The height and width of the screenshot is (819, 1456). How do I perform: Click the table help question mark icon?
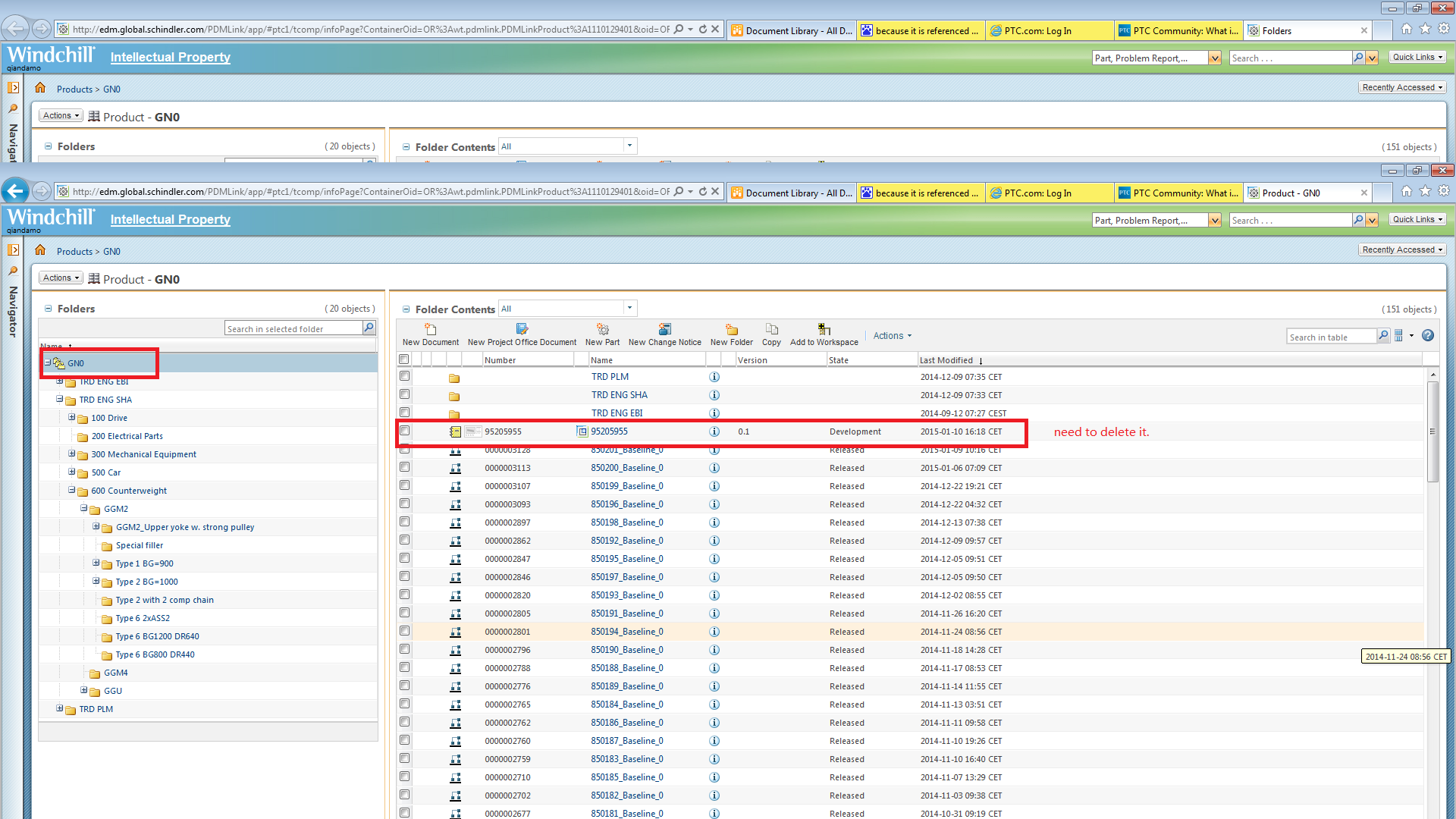pos(1427,336)
